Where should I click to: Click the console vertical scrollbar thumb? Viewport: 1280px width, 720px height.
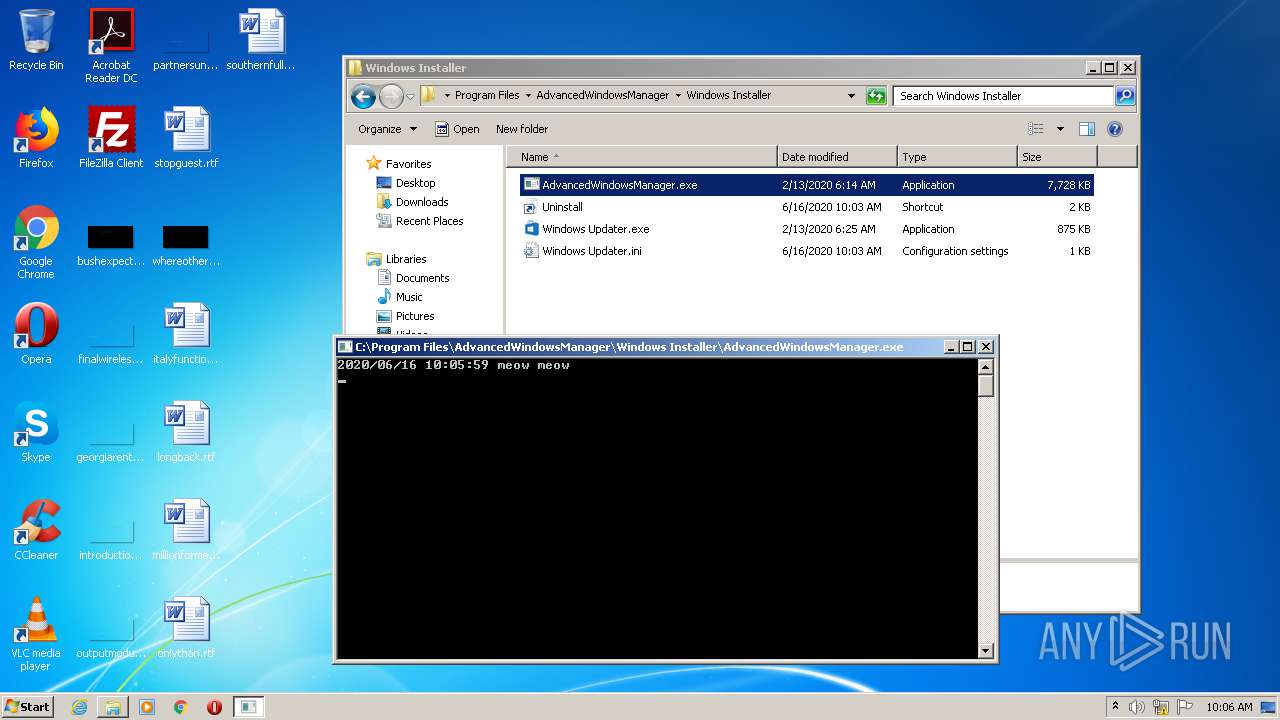[x=986, y=386]
